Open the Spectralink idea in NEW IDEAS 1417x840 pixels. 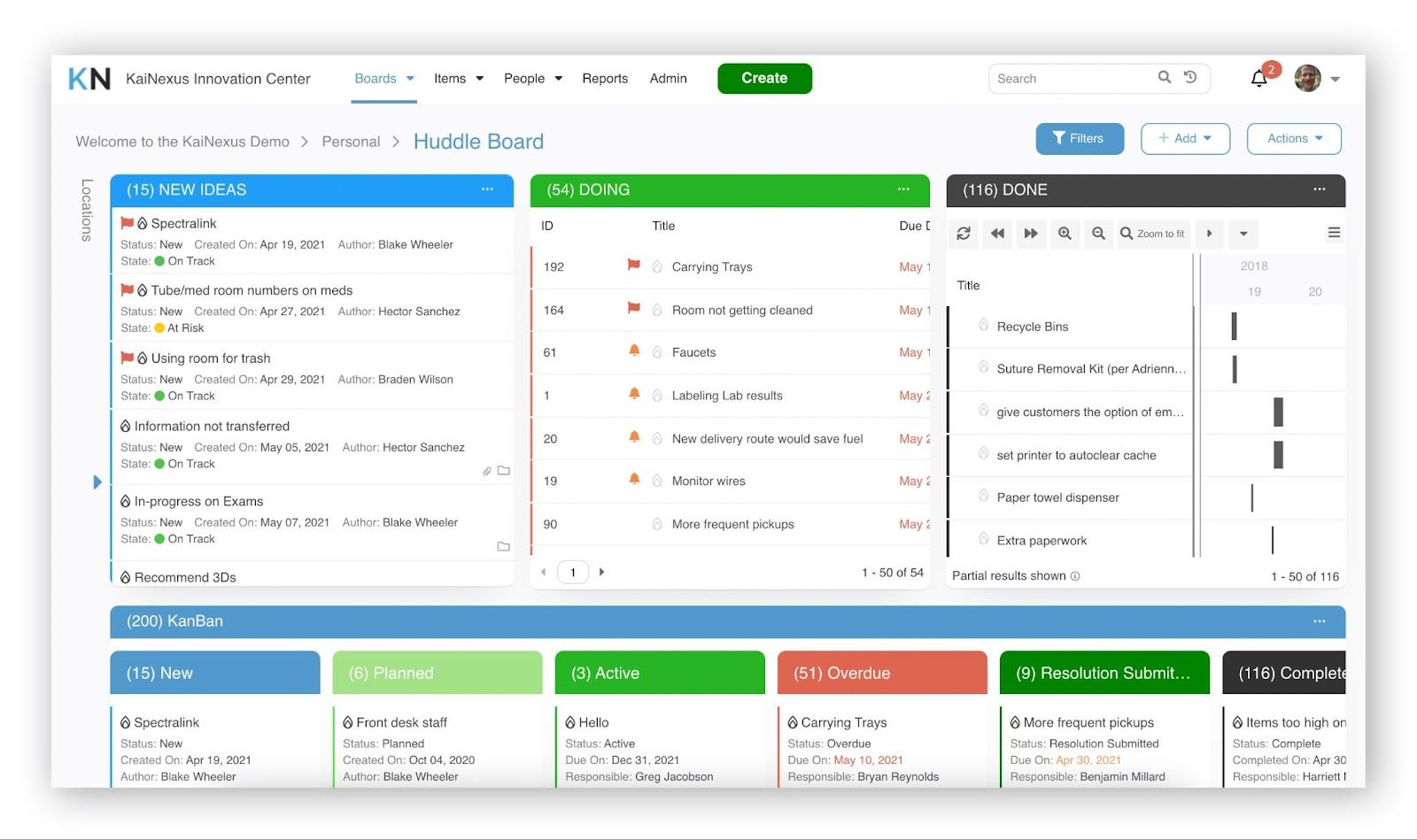coord(183,224)
